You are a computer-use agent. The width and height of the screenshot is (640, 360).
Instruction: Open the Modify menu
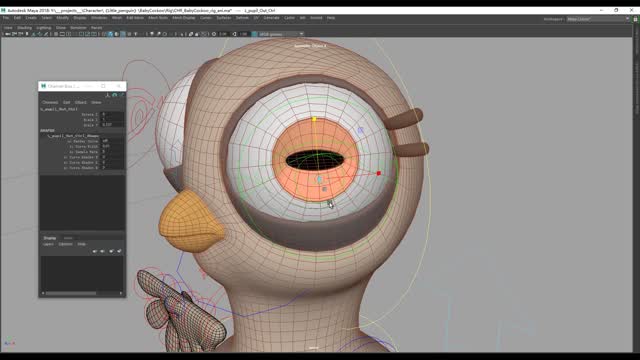62,18
